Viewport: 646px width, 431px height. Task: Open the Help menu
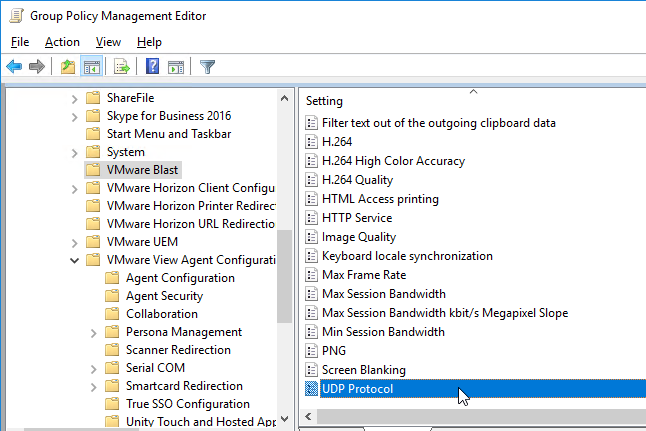pyautogui.click(x=149, y=42)
